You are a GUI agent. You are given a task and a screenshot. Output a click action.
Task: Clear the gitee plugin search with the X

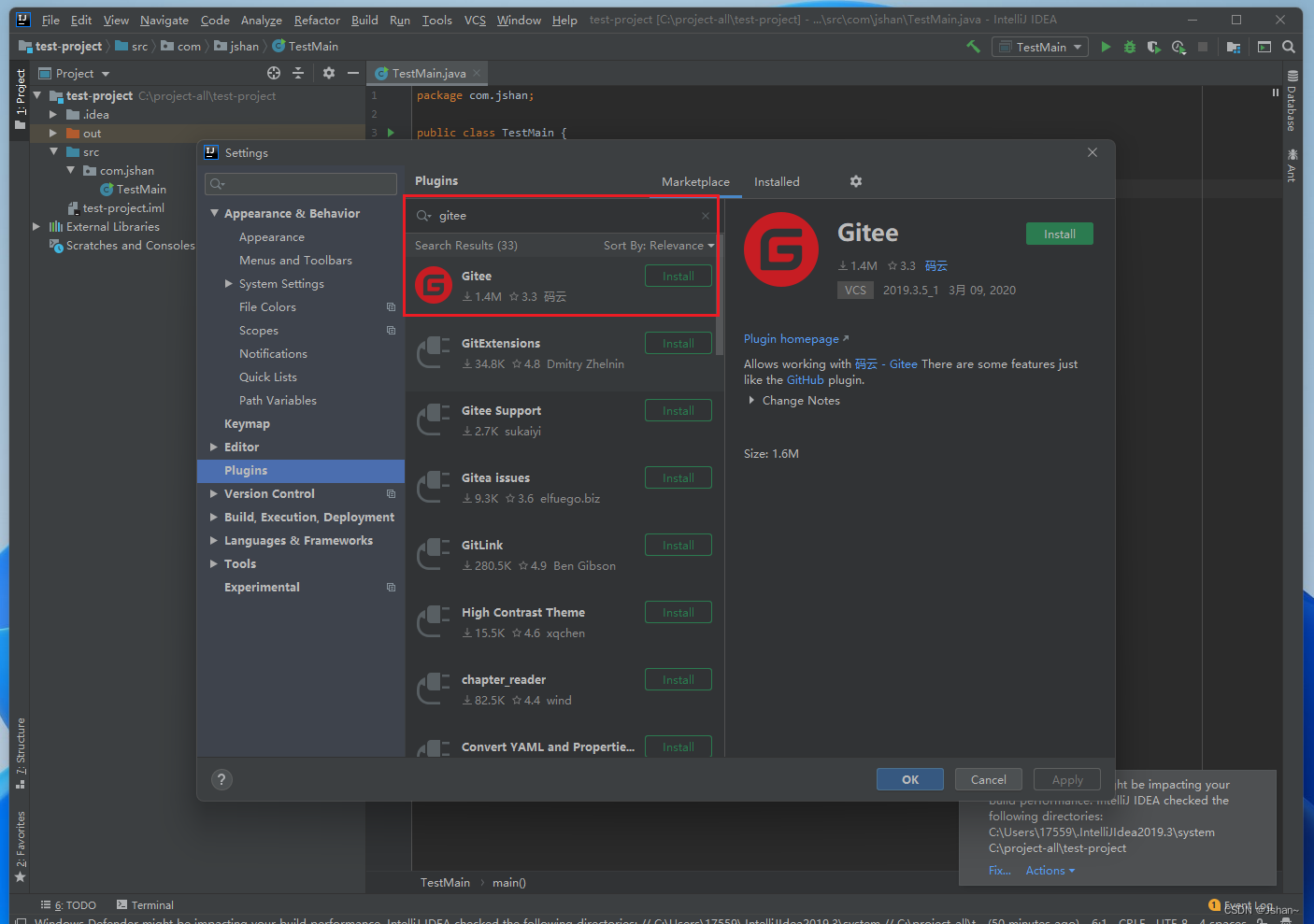click(706, 216)
